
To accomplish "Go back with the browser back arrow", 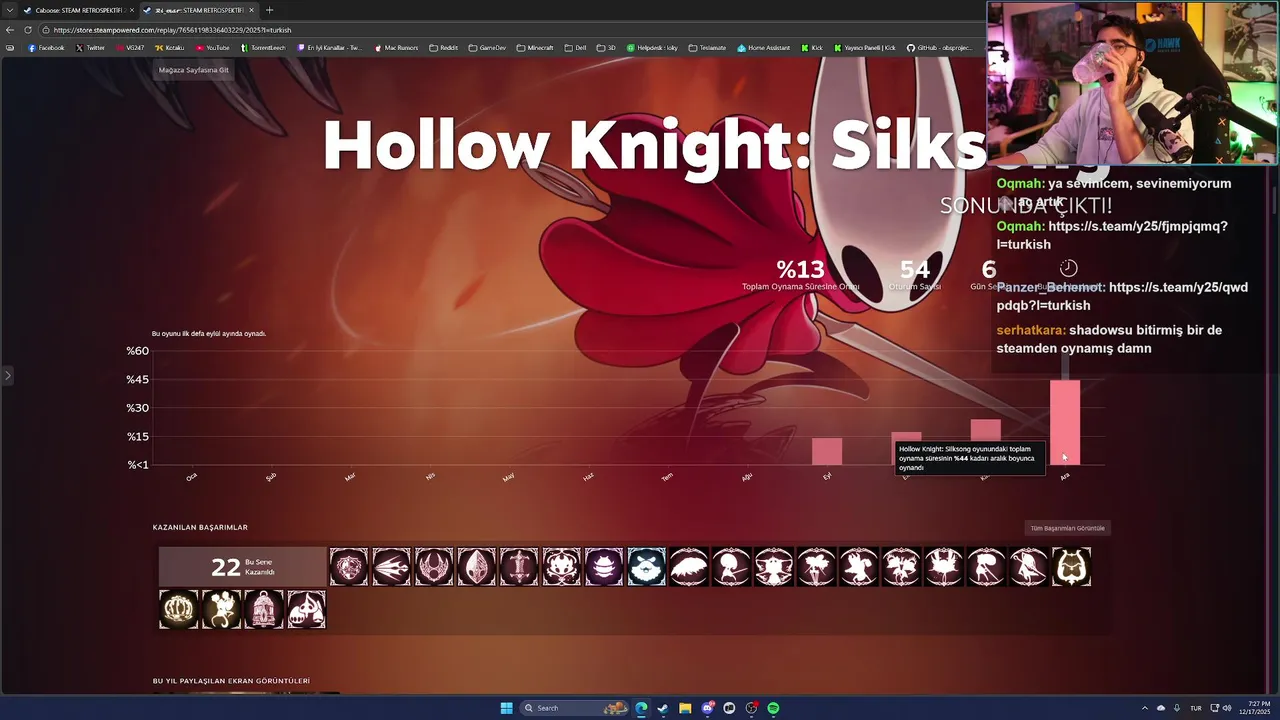I will pos(10,30).
